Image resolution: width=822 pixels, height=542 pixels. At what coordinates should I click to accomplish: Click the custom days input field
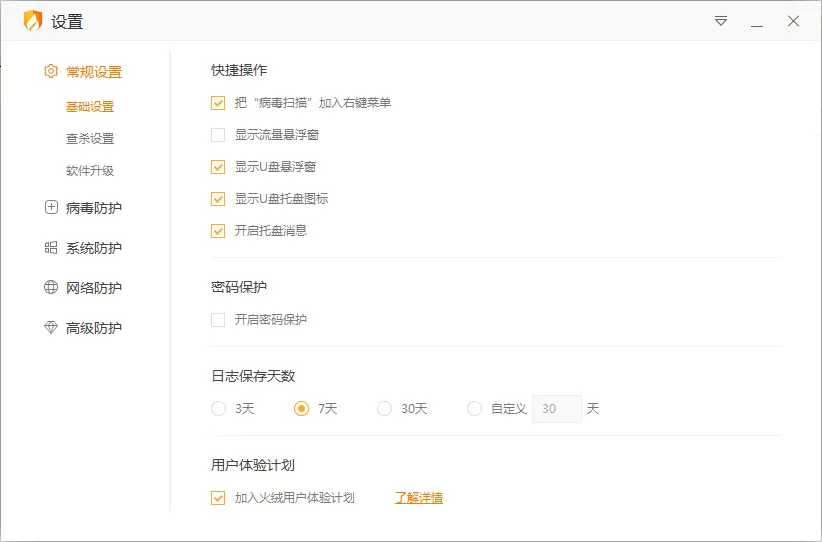coord(557,409)
